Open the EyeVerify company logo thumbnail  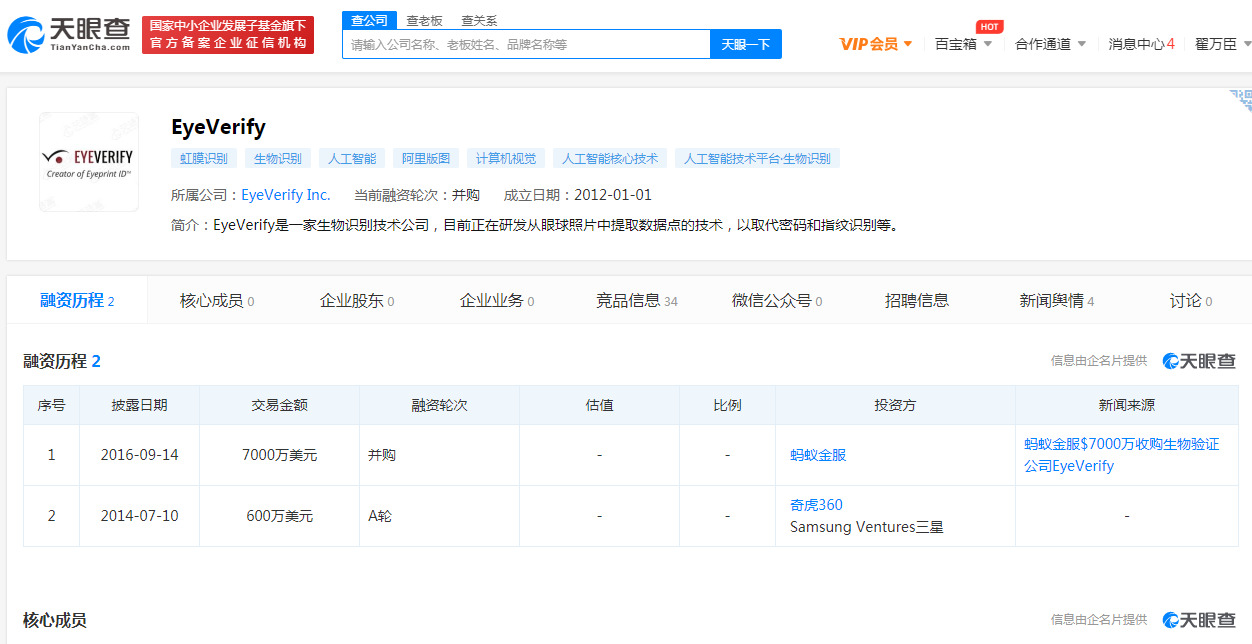pos(89,162)
